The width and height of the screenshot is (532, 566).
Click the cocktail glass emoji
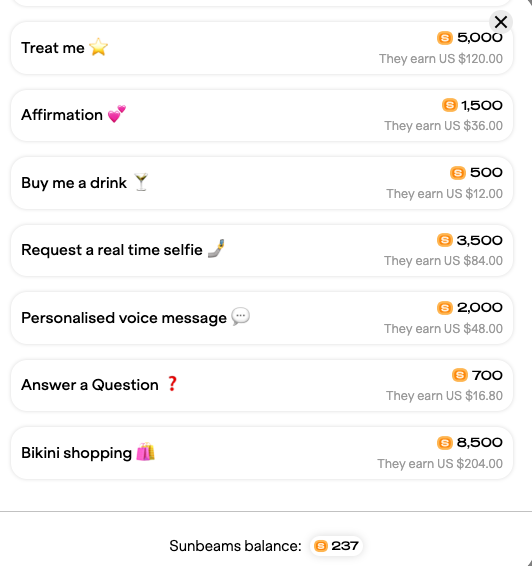pyautogui.click(x=141, y=182)
